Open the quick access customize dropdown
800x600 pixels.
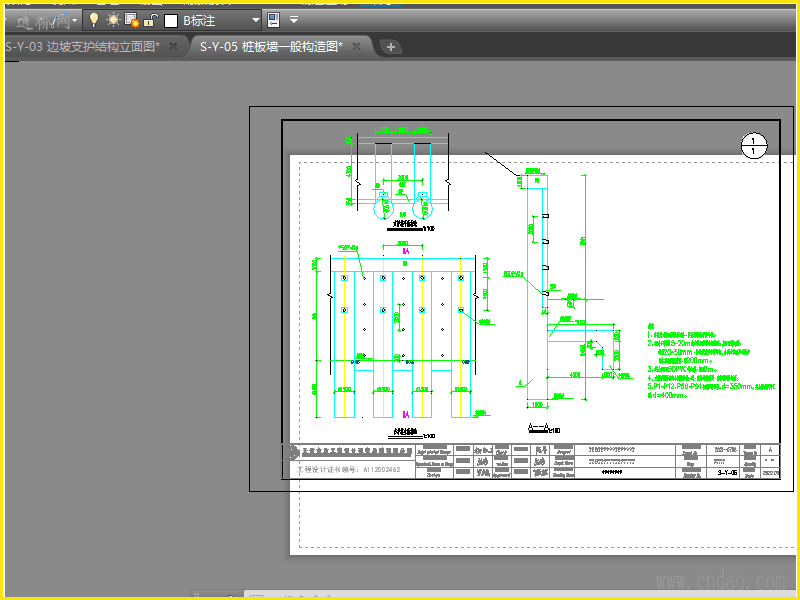coord(294,20)
